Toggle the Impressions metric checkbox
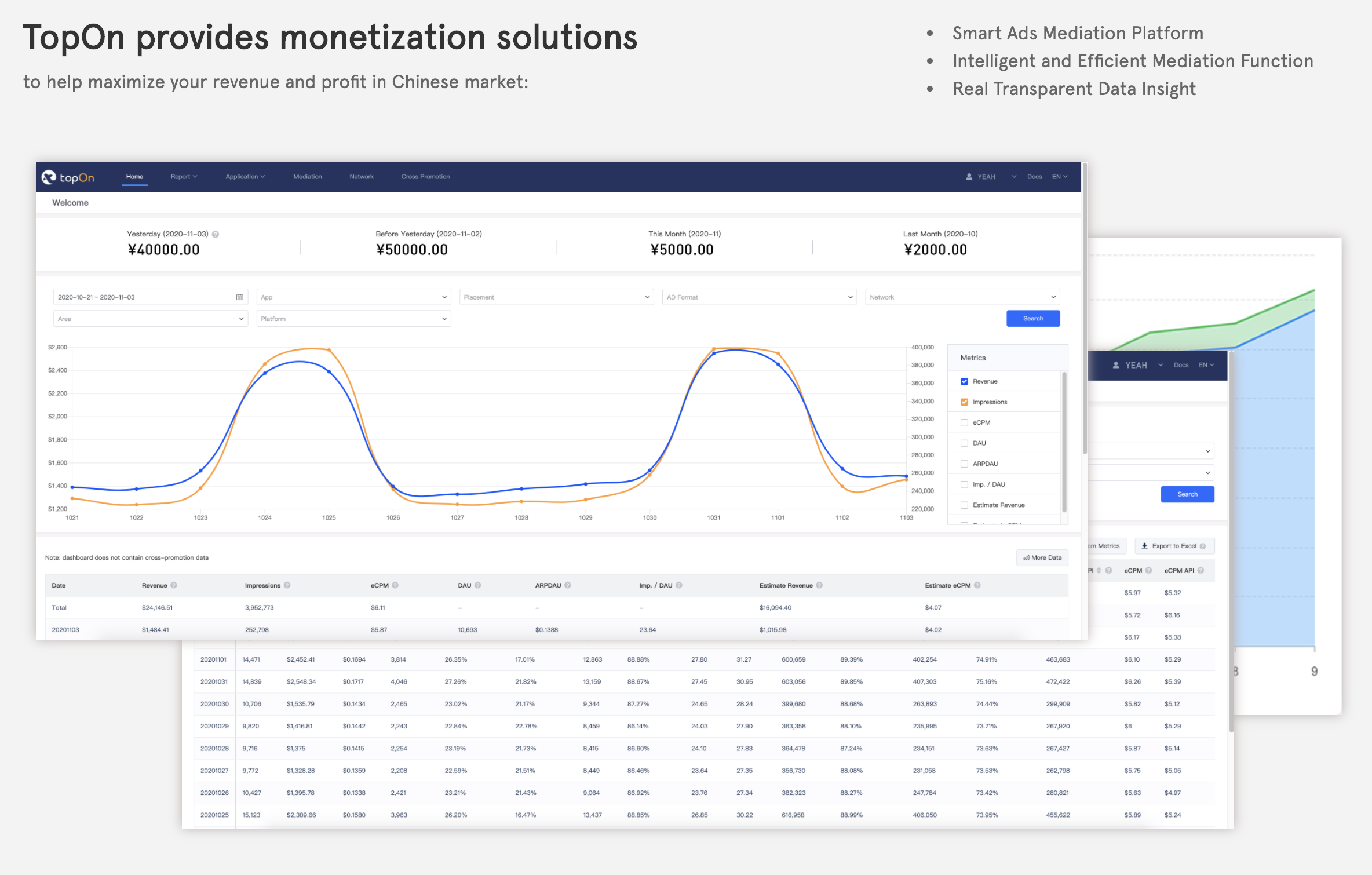Screen dimensions: 1372x875 (964, 402)
